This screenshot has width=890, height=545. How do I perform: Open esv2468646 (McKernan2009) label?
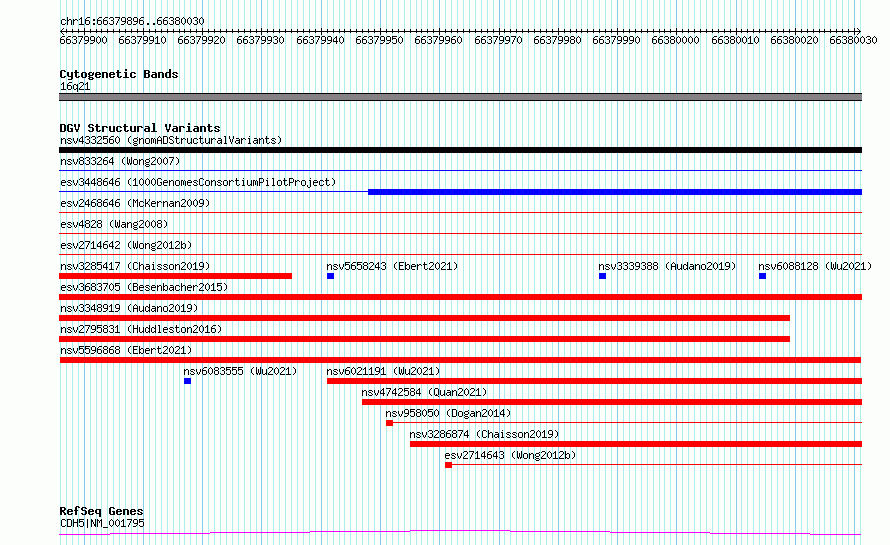click(x=135, y=203)
